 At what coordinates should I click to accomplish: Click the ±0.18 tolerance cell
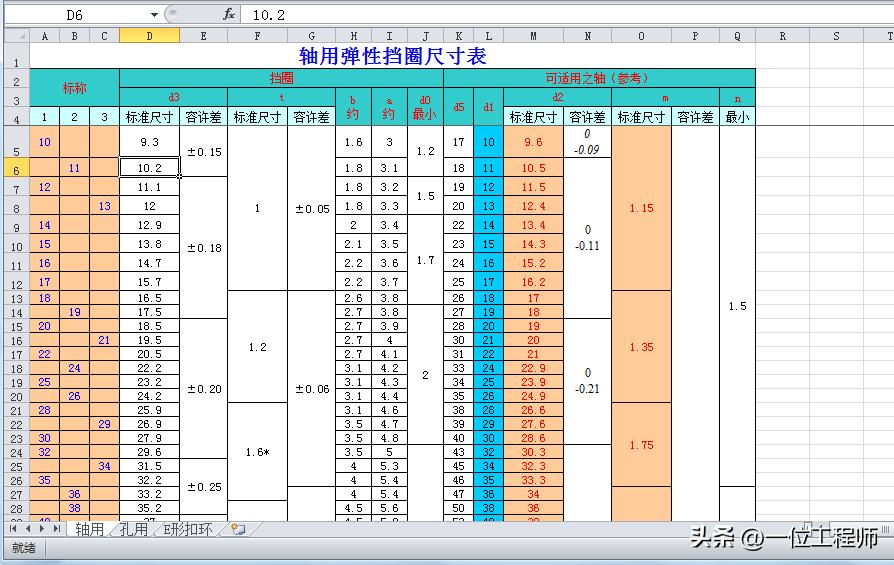click(204, 247)
